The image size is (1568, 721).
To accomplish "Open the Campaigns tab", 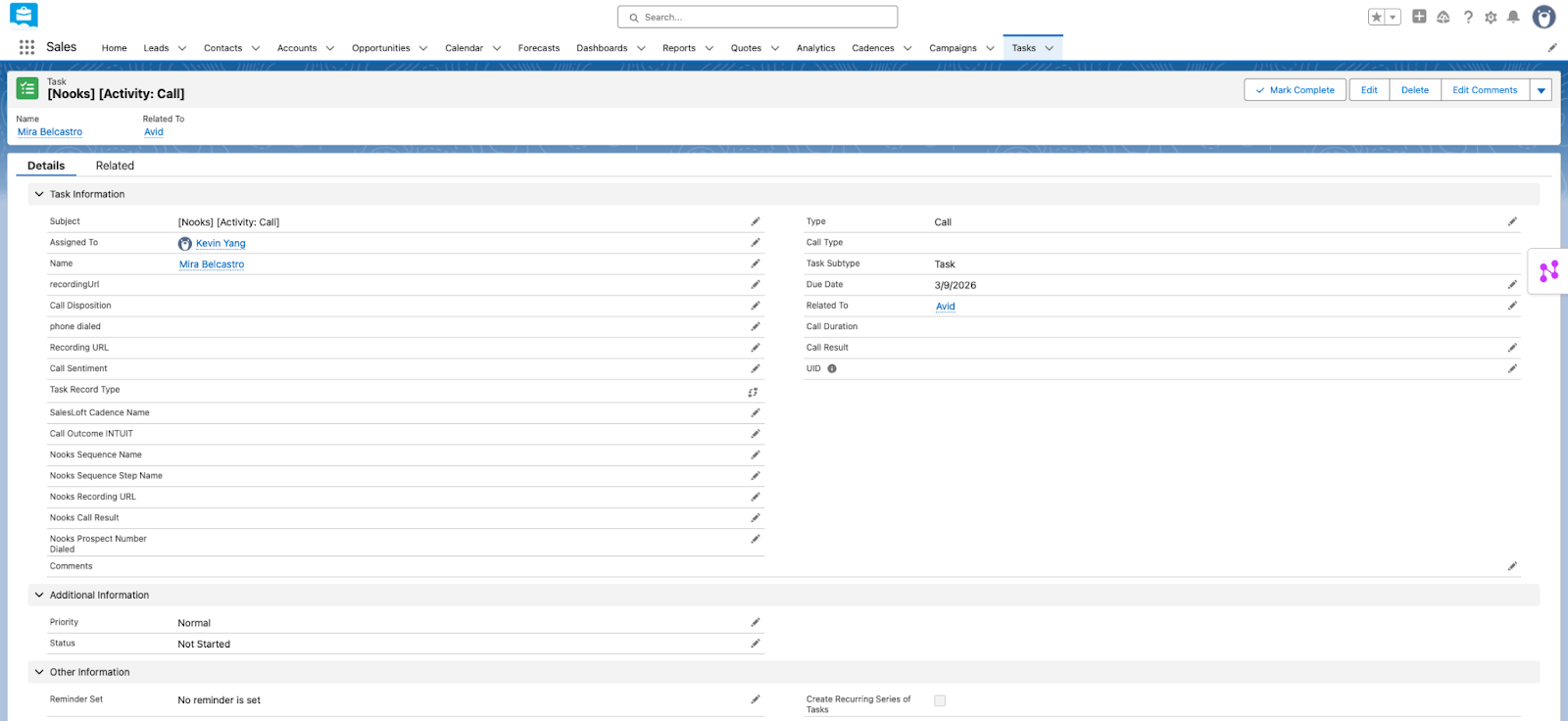I will pyautogui.click(x=953, y=48).
